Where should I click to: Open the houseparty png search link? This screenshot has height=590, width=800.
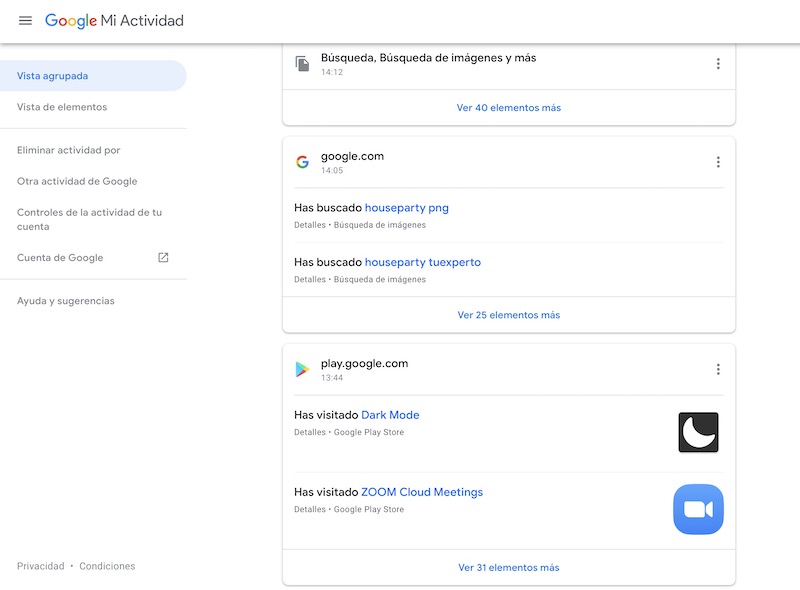point(406,208)
